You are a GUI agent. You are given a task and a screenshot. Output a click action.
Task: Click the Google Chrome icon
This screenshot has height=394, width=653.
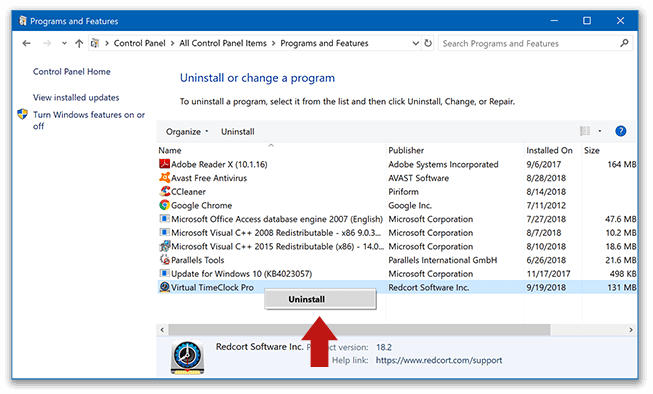164,205
